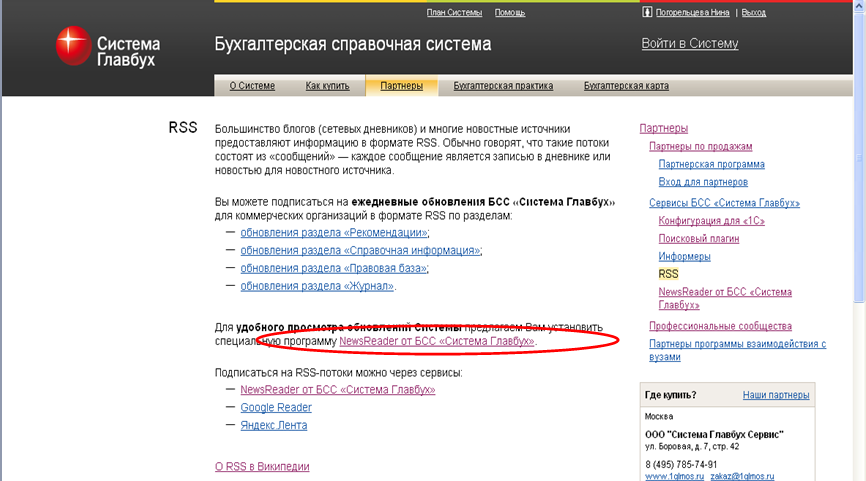Screen dimensions: 866x481
Task: Click the Система Главбух red logo
Action: click(x=73, y=45)
